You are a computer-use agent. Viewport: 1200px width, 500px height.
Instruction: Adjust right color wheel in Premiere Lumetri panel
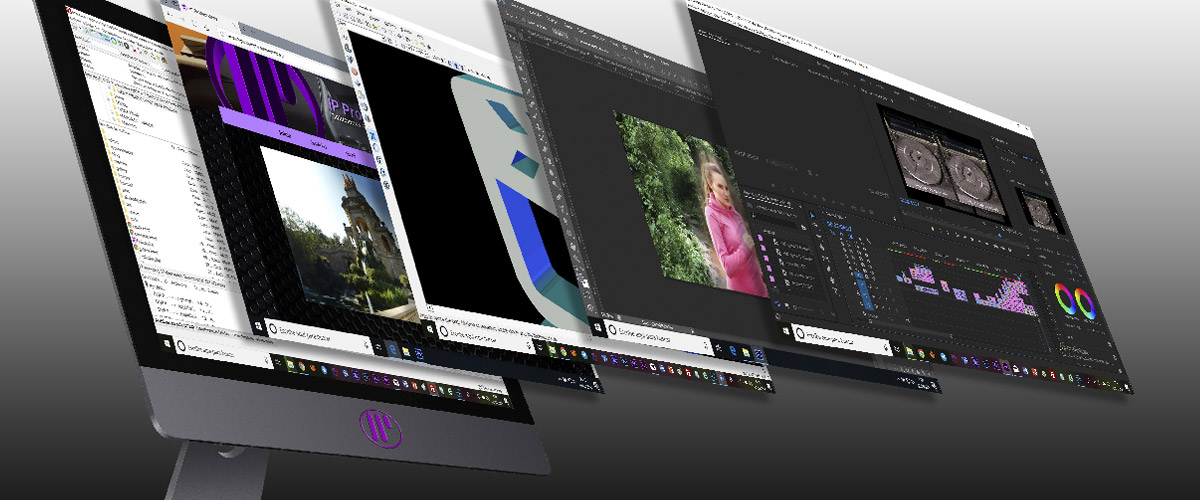(x=1085, y=304)
